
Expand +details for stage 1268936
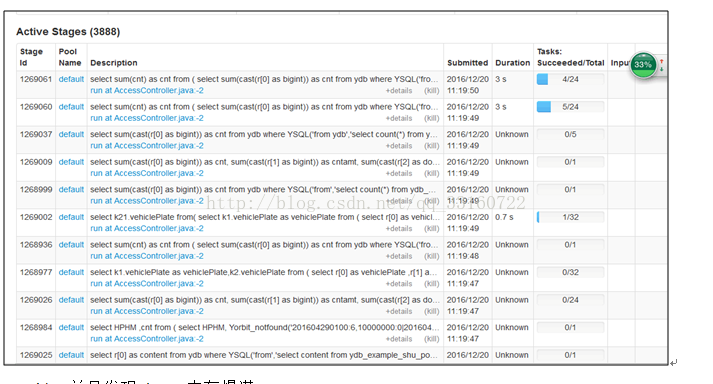pyautogui.click(x=399, y=256)
